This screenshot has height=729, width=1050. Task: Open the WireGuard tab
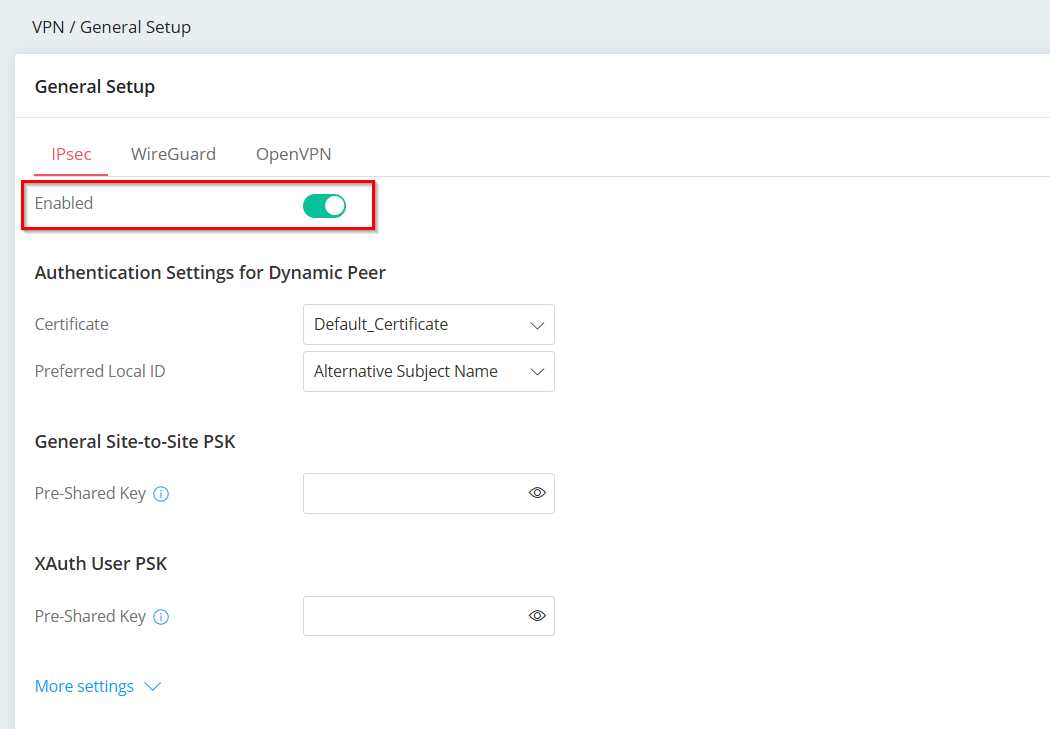(x=173, y=154)
